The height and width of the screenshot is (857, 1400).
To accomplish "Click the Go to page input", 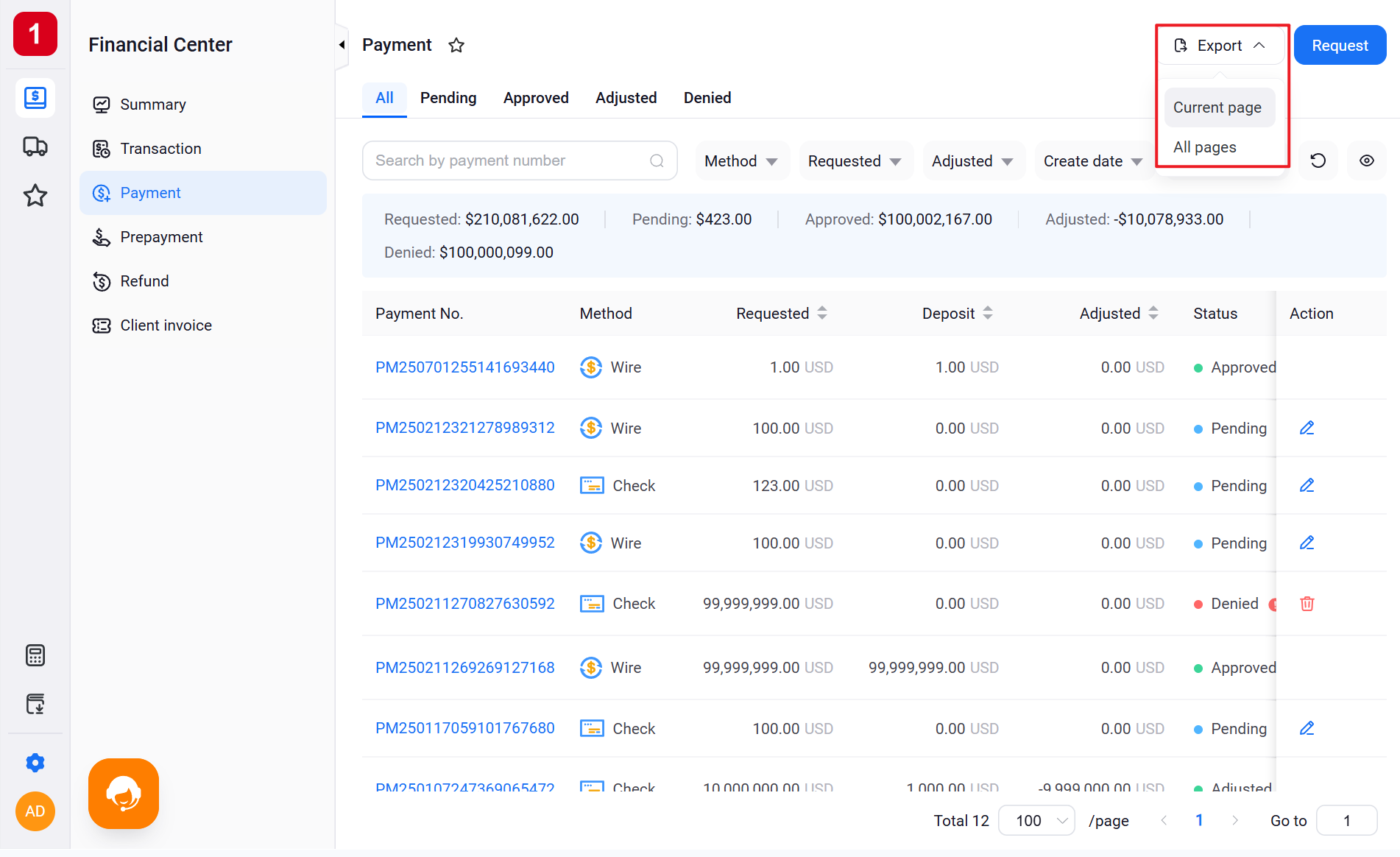I will click(x=1346, y=820).
